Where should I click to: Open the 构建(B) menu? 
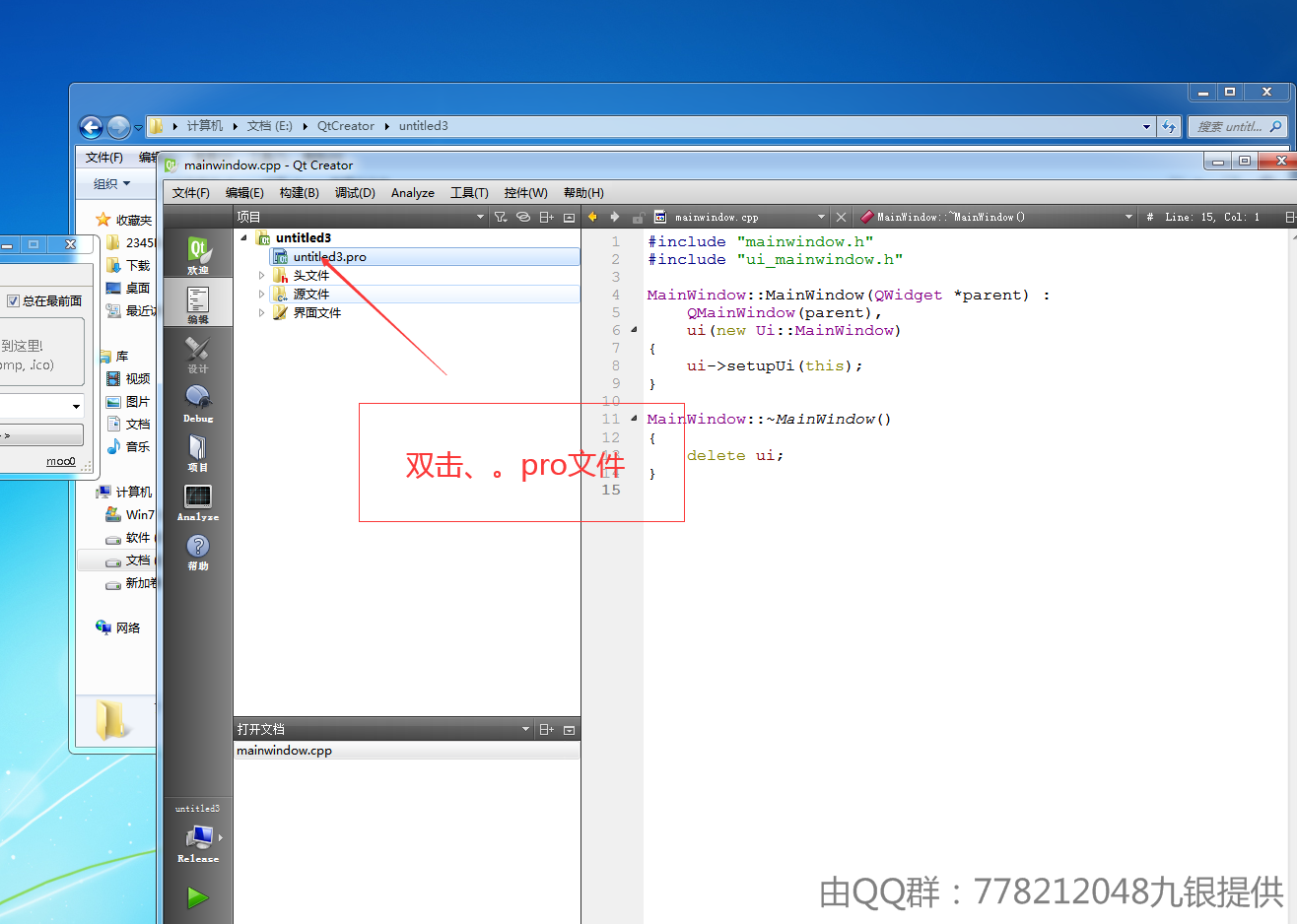299,193
